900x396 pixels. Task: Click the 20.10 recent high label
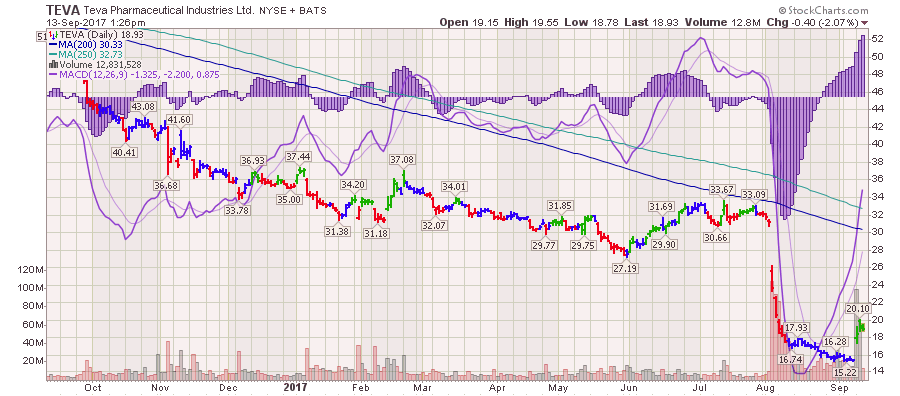click(x=858, y=308)
